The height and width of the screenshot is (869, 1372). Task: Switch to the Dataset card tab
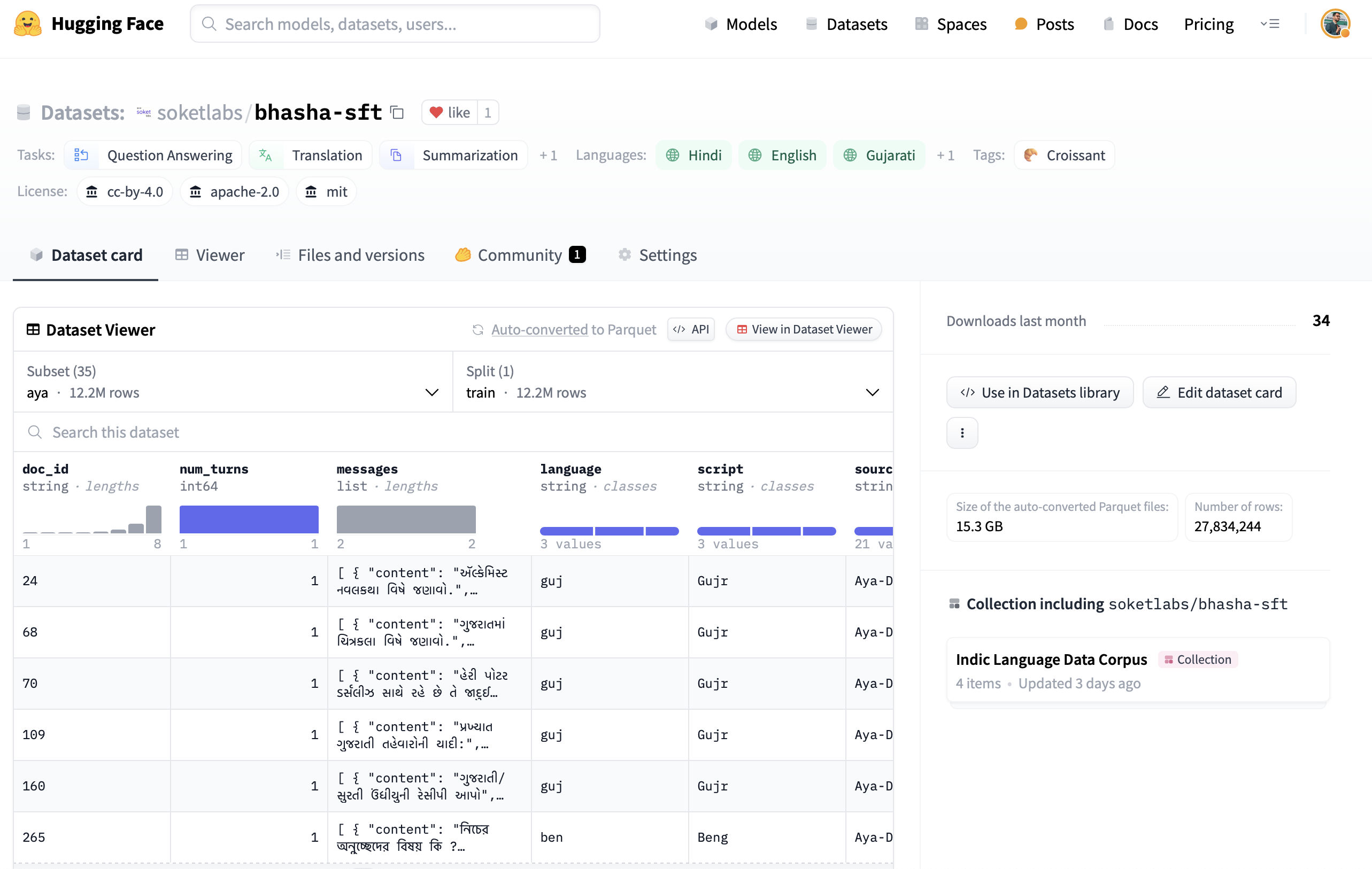click(x=86, y=255)
